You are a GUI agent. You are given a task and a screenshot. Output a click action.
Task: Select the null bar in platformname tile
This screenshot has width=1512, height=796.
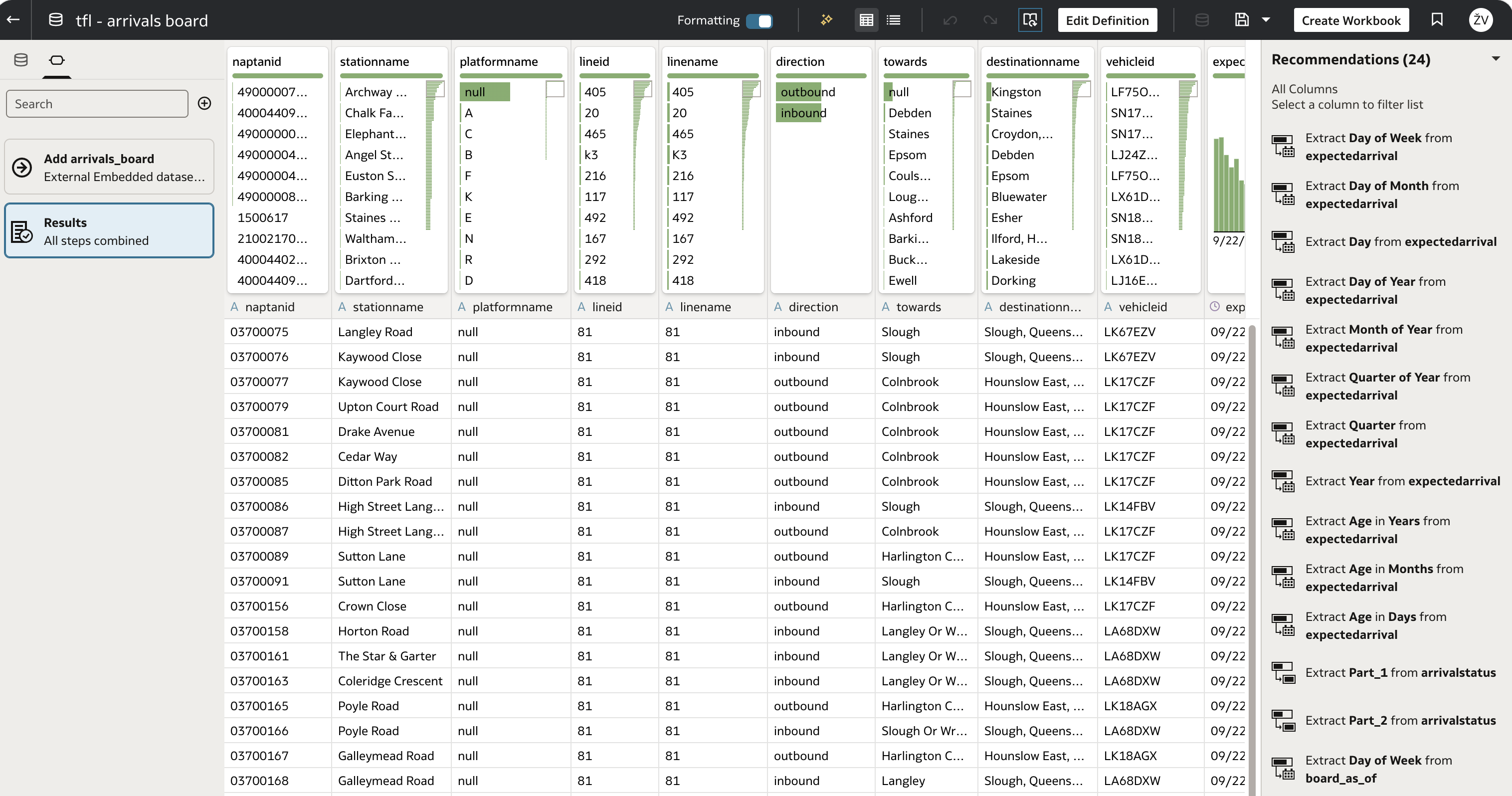[x=485, y=92]
